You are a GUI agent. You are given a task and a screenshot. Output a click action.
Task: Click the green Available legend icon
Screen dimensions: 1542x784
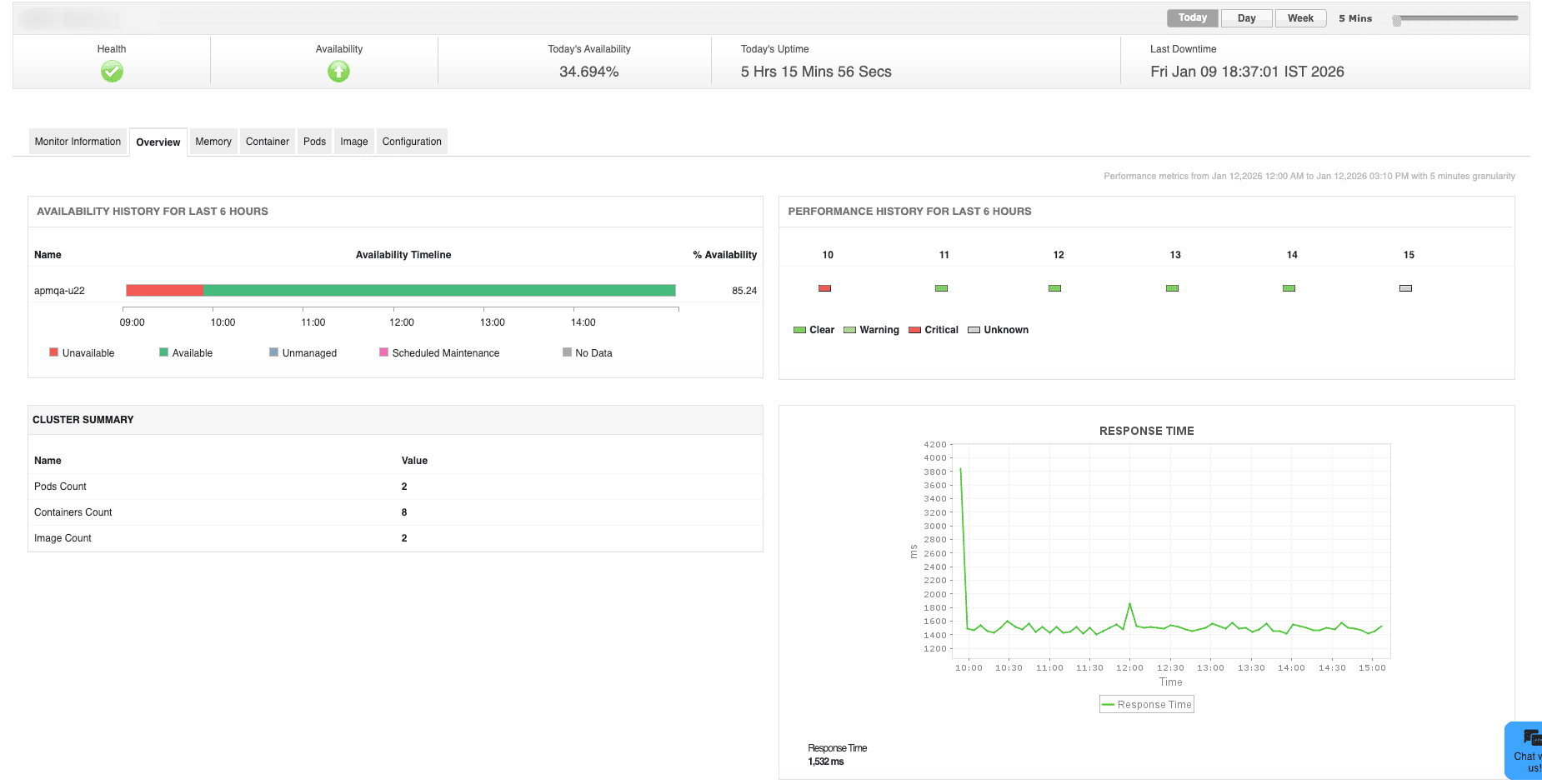pos(162,352)
